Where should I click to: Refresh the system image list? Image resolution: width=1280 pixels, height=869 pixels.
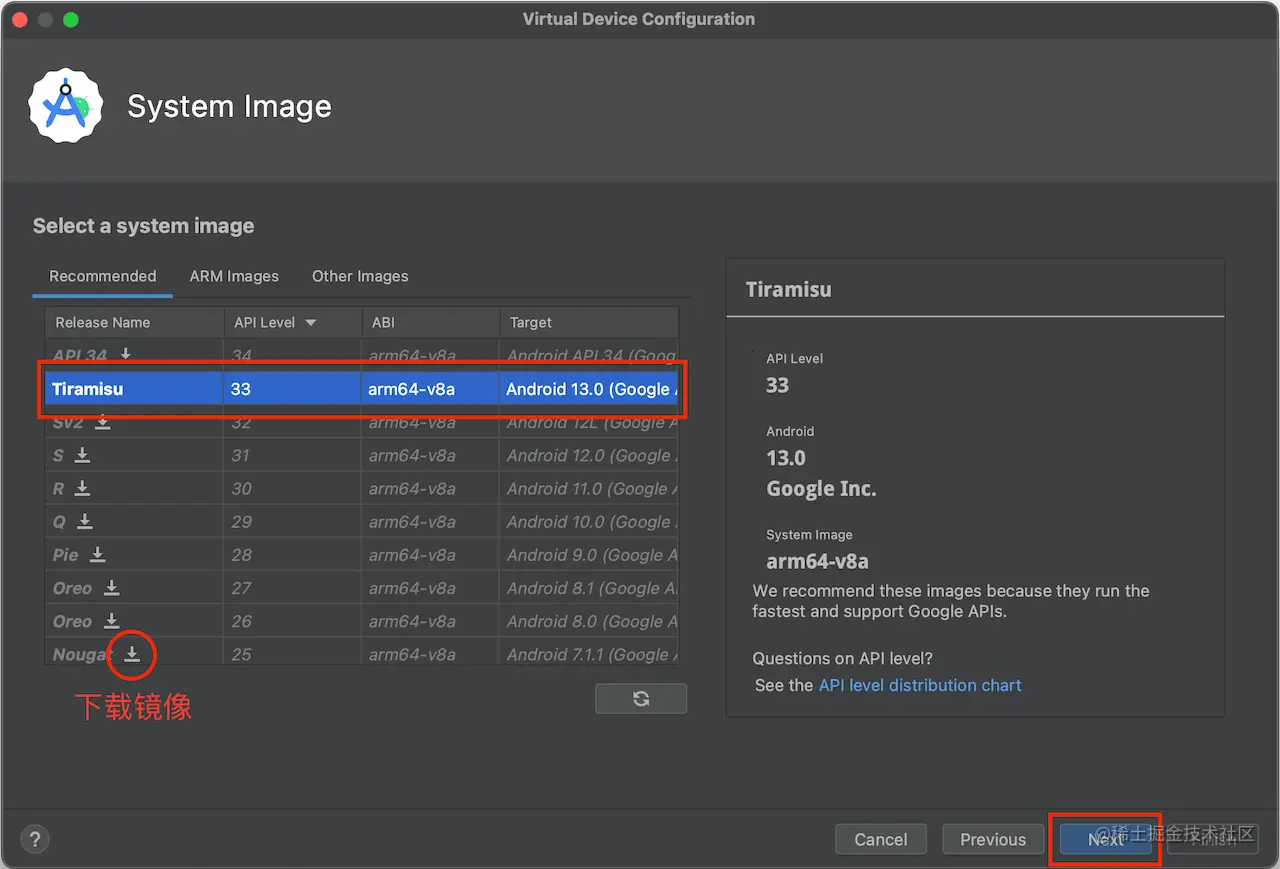point(641,699)
